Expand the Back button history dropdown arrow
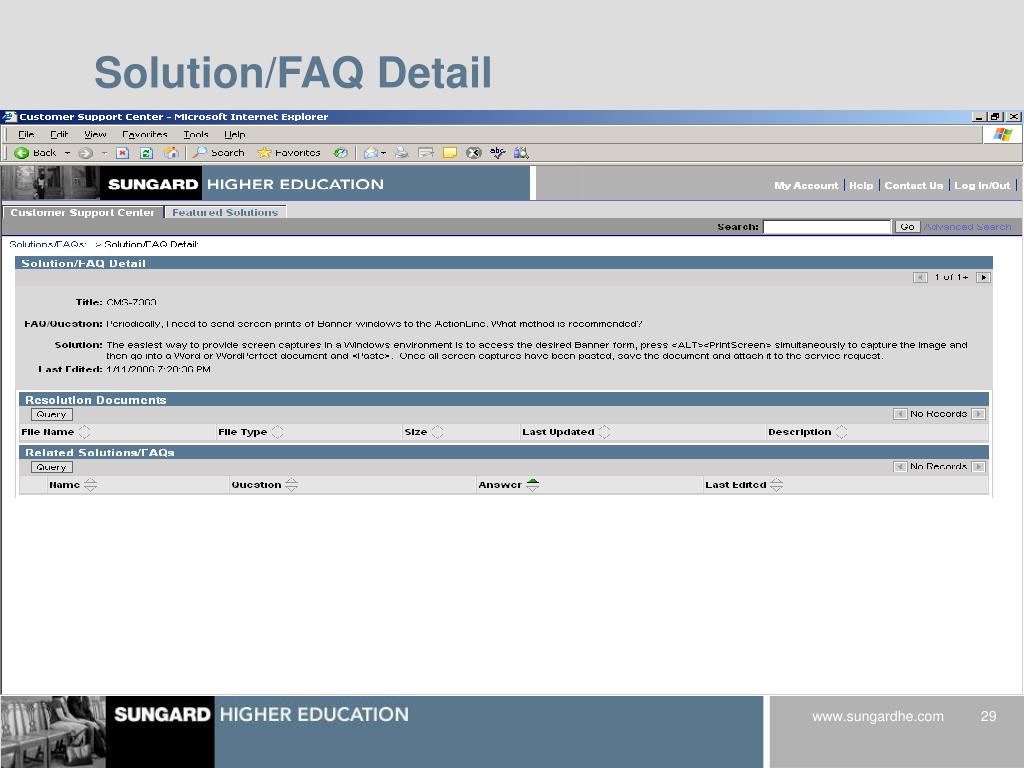The height and width of the screenshot is (768, 1024). coord(67,153)
